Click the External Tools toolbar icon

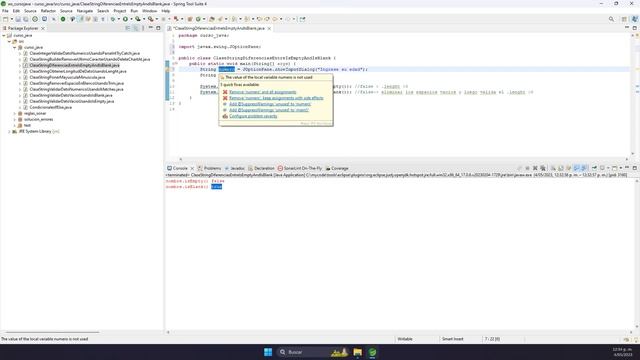tap(151, 19)
